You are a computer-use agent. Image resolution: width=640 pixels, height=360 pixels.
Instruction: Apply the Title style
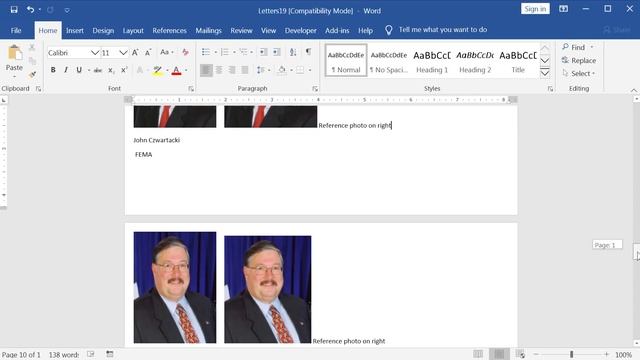point(518,60)
